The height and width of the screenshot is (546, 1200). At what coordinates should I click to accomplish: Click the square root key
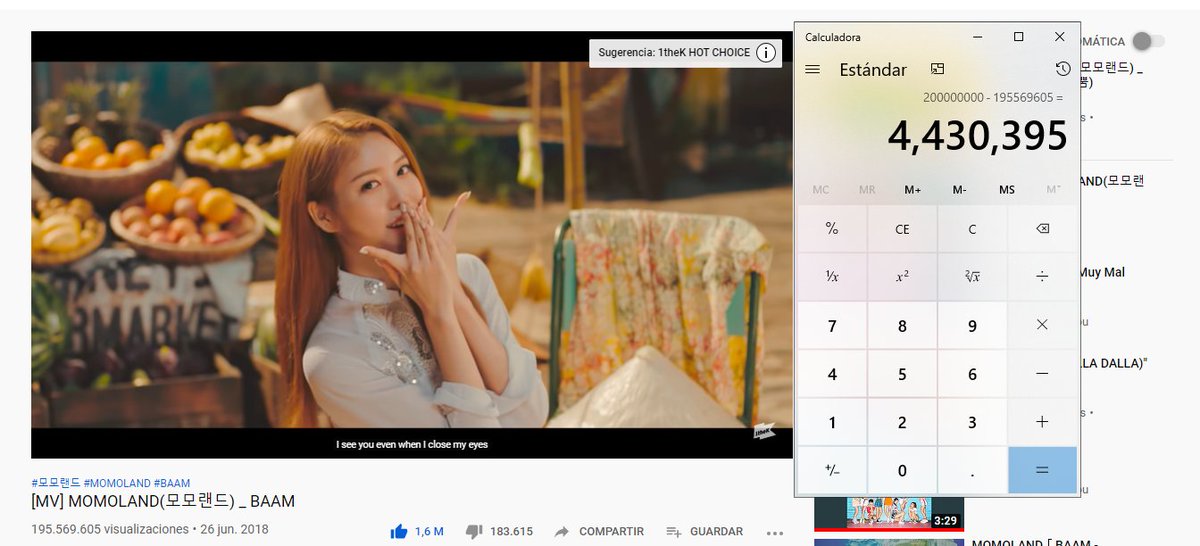point(972,276)
